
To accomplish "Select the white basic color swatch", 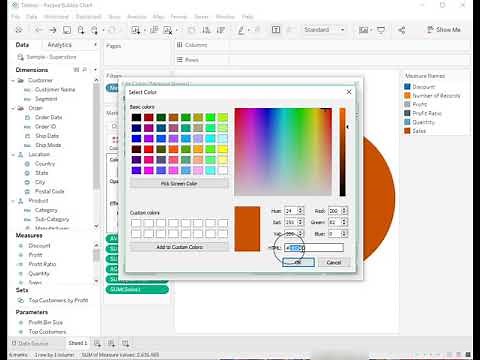I will point(223,170).
